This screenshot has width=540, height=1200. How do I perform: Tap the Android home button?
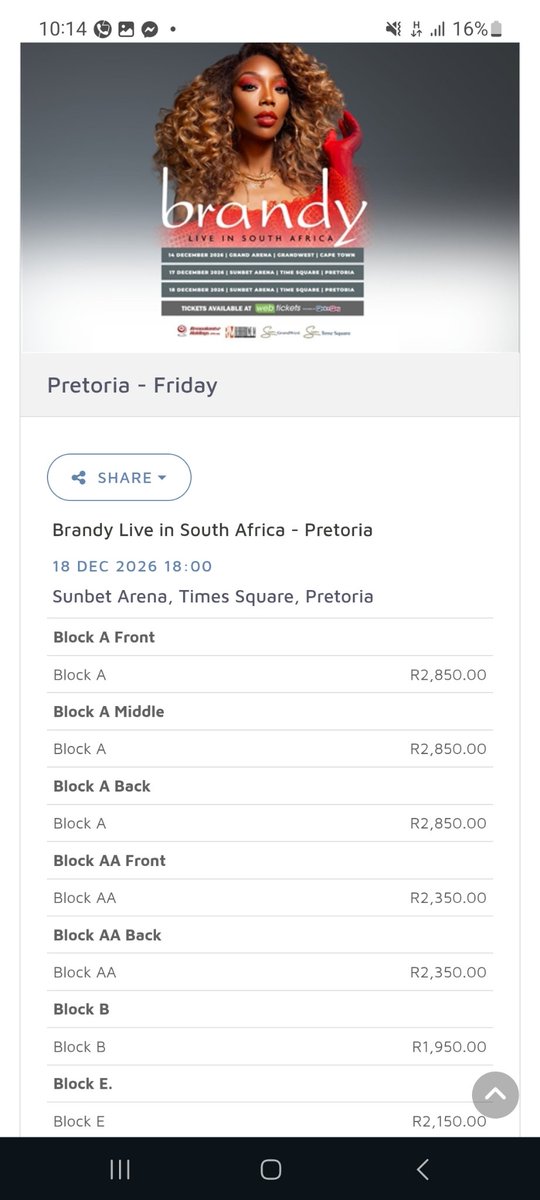270,1169
